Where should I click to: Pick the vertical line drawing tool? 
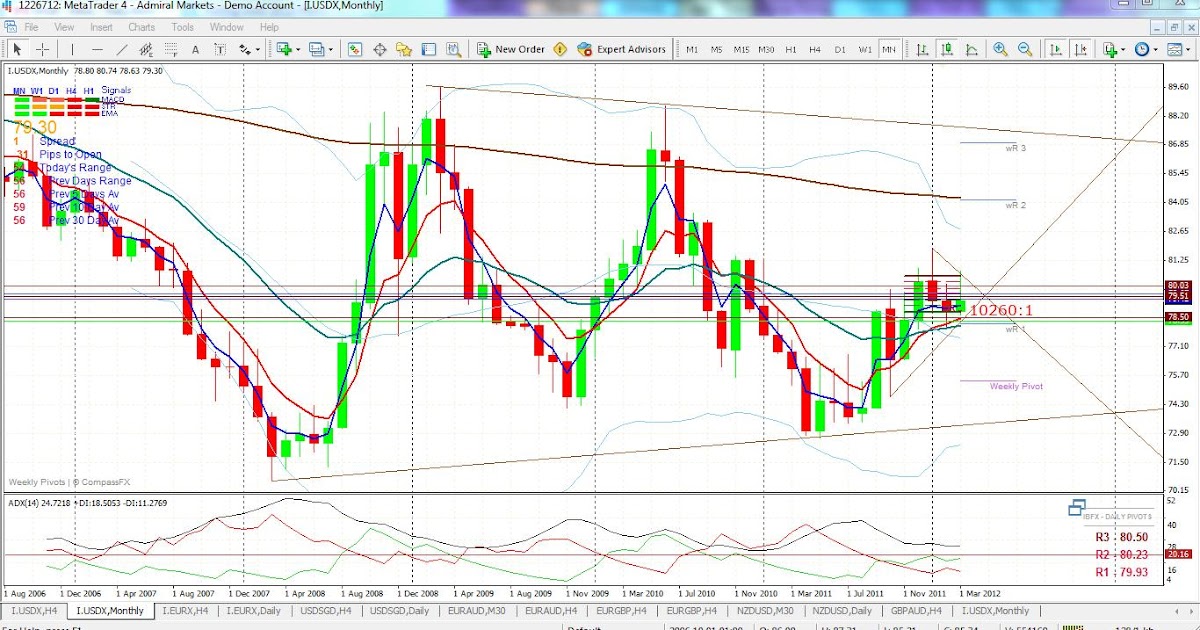click(x=72, y=49)
